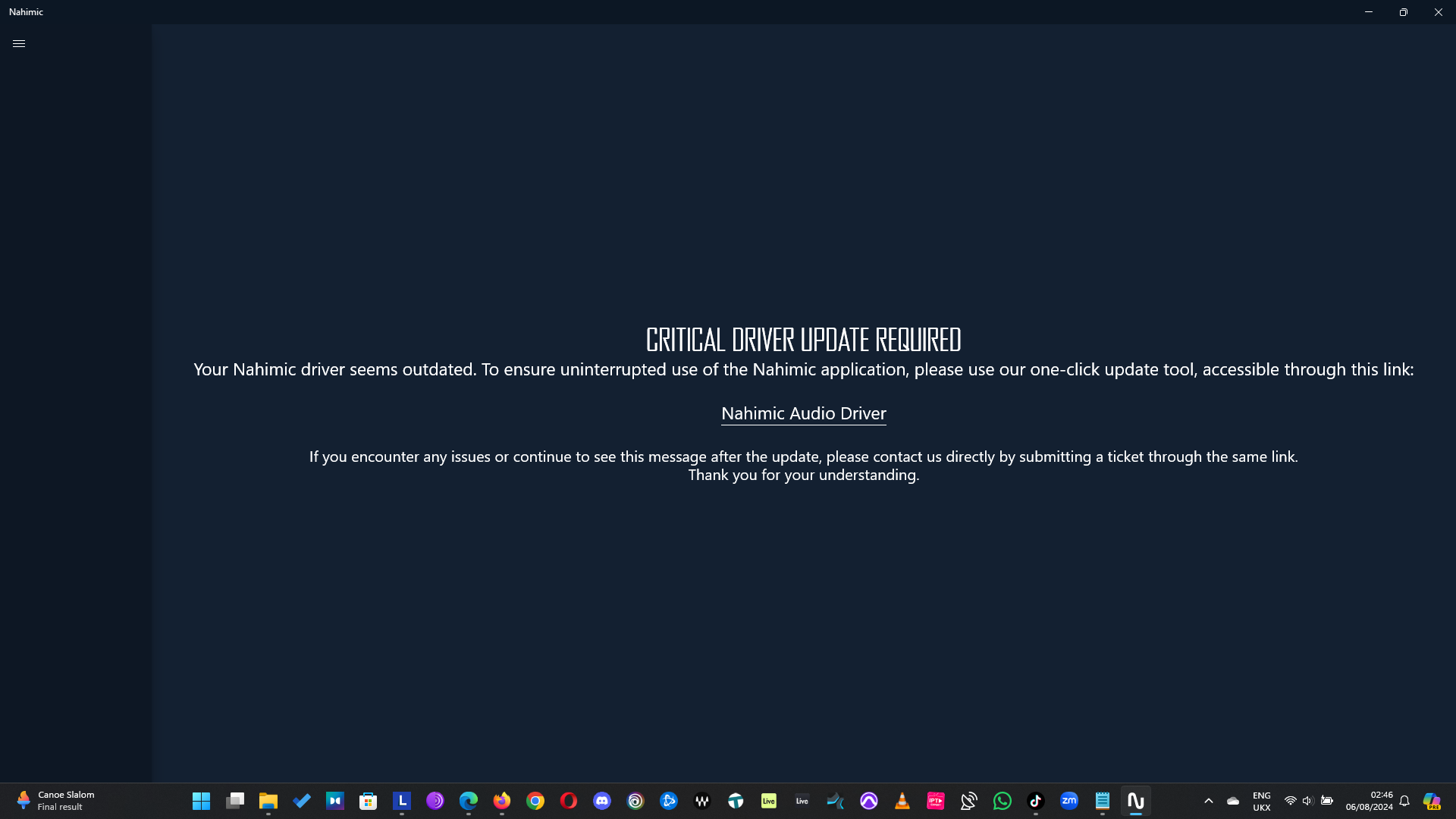Open the Nahimic hamburger navigation menu
Screen dimensions: 1456x819
[x=19, y=44]
